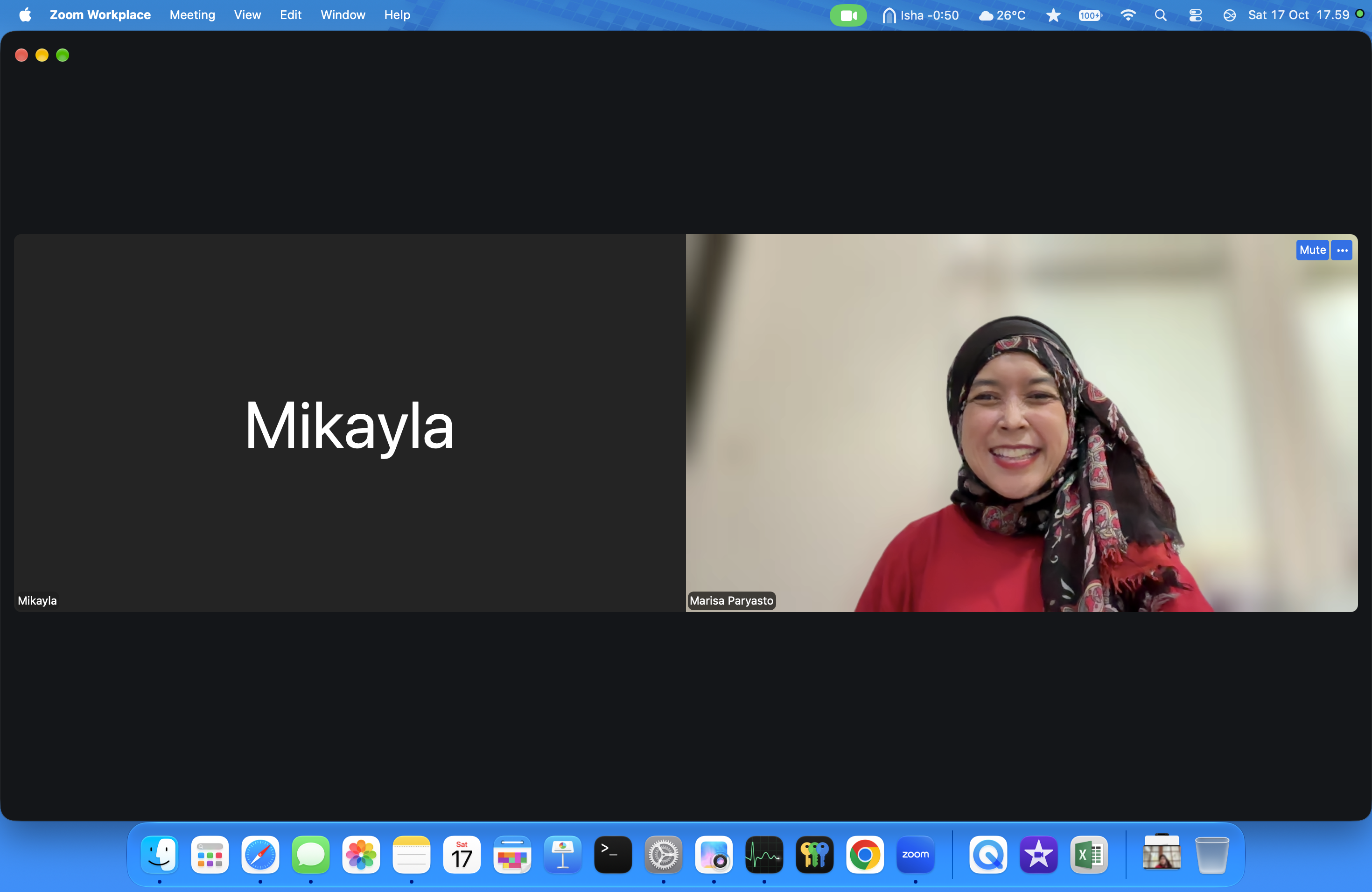Open Launchpad from the Dock
The height and width of the screenshot is (892, 1372).
(x=210, y=855)
